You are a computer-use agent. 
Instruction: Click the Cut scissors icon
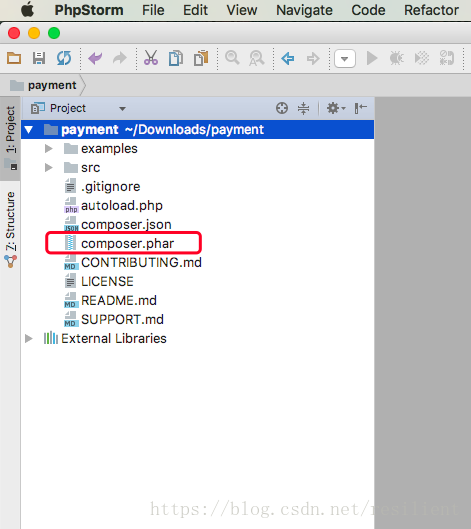(151, 58)
